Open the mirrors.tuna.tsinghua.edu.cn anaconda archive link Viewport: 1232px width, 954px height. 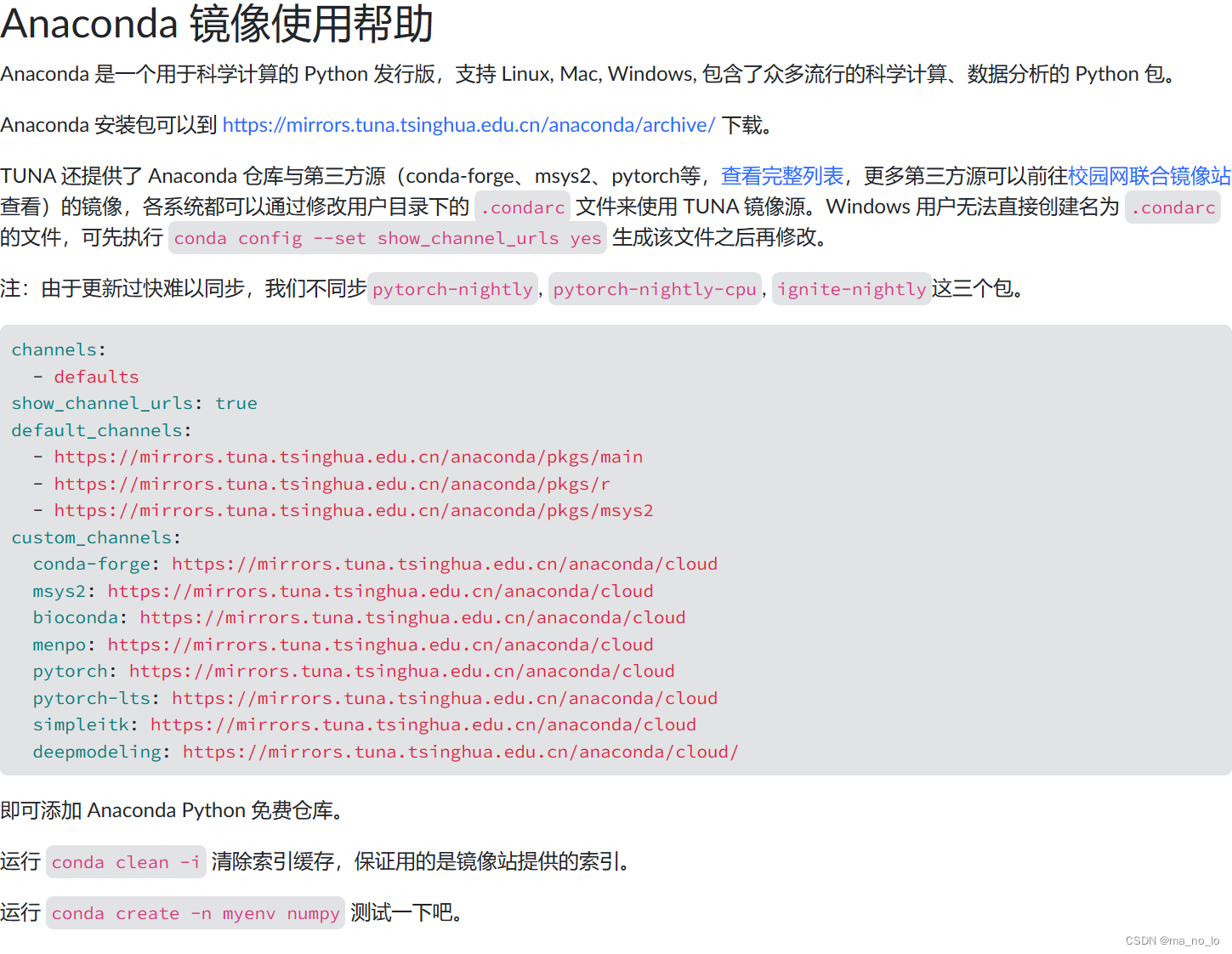pos(468,125)
